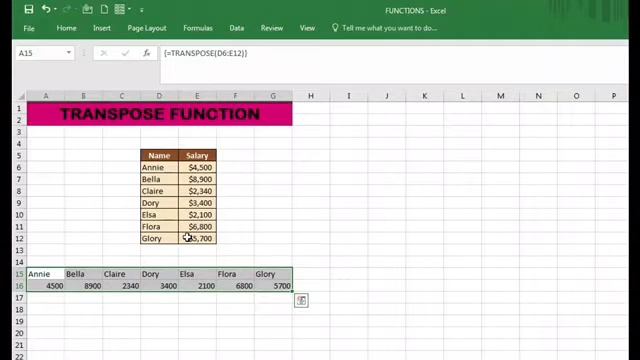Select the 5700 cell in row 16
Viewport: 640px width, 360px height.
pos(273,286)
